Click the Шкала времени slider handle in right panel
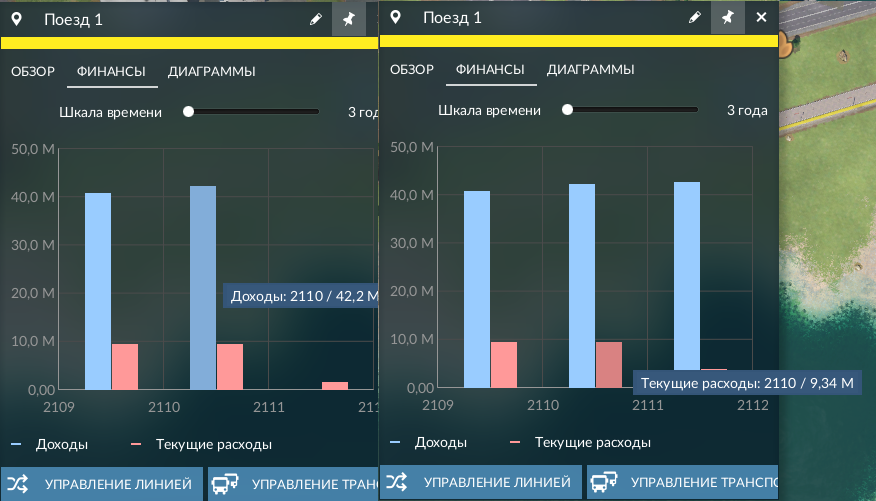Viewport: 876px width, 501px height. point(567,109)
